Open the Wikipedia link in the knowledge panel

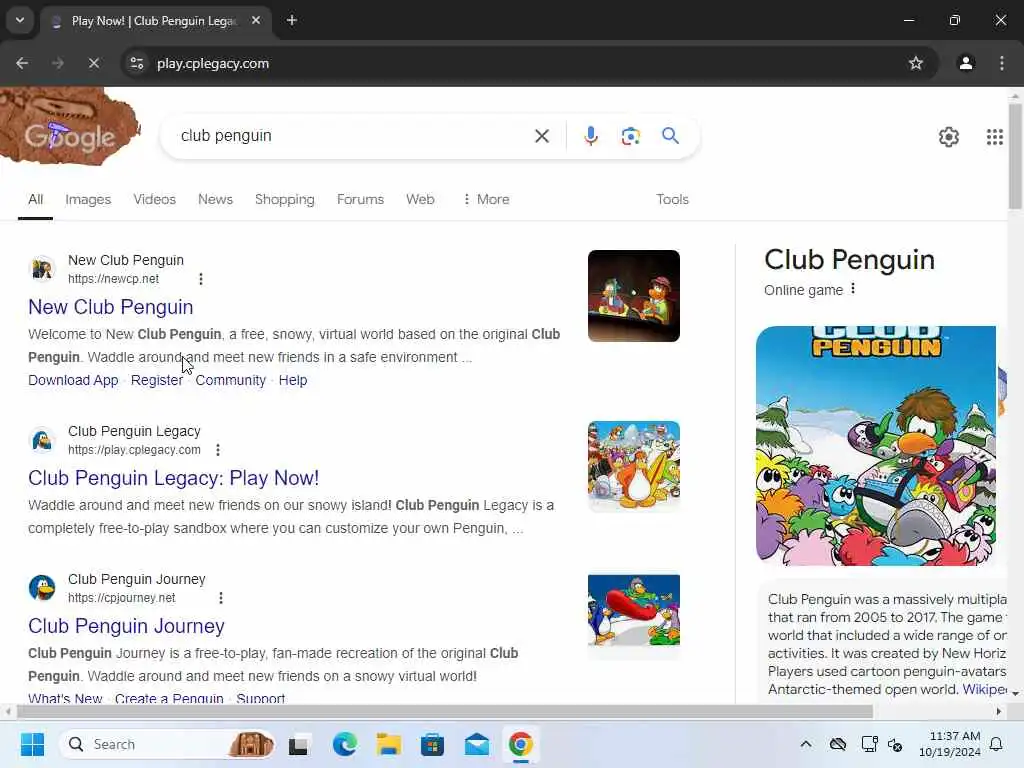[984, 689]
